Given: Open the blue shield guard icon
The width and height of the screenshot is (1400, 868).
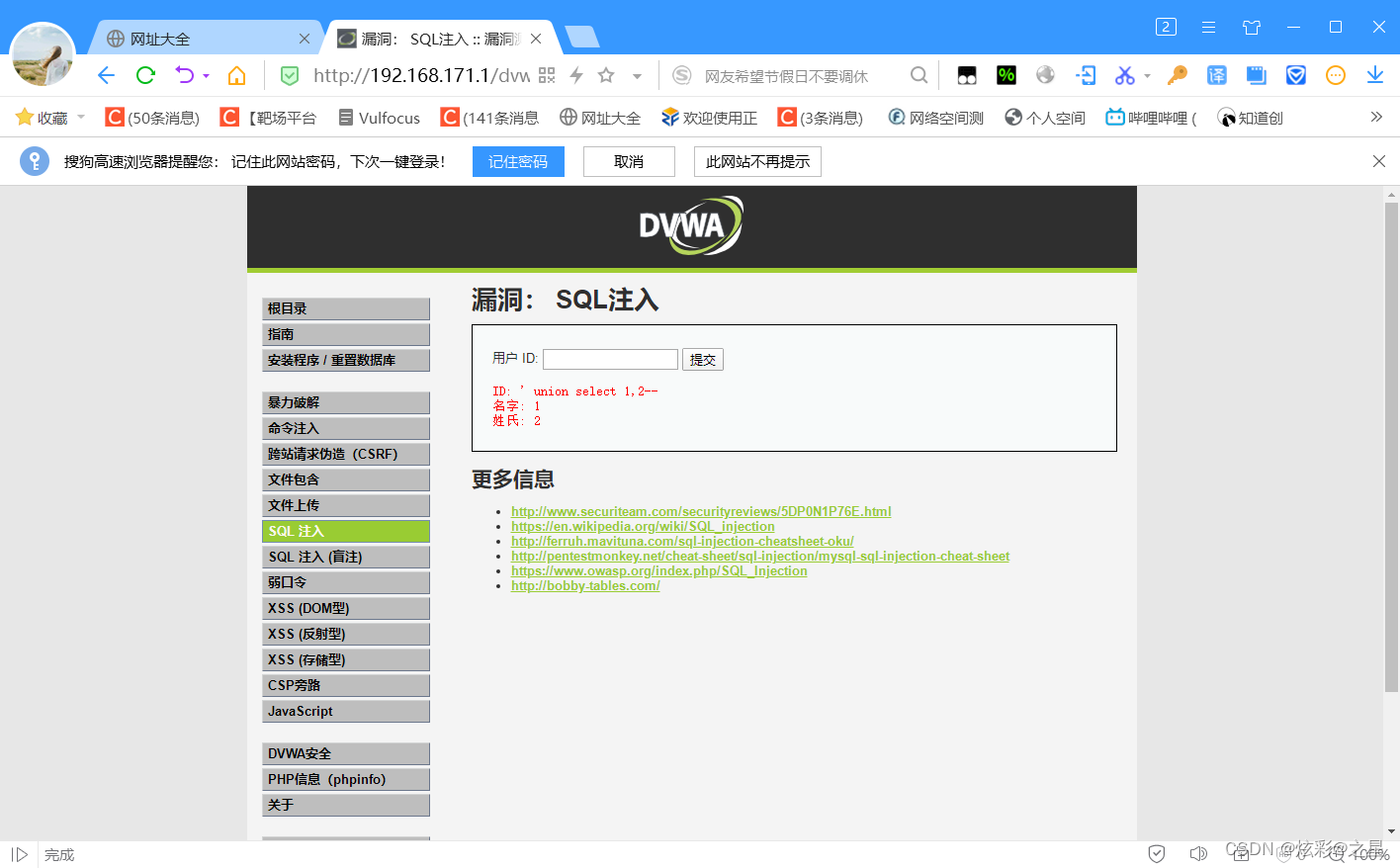Looking at the screenshot, I should pos(1296,75).
